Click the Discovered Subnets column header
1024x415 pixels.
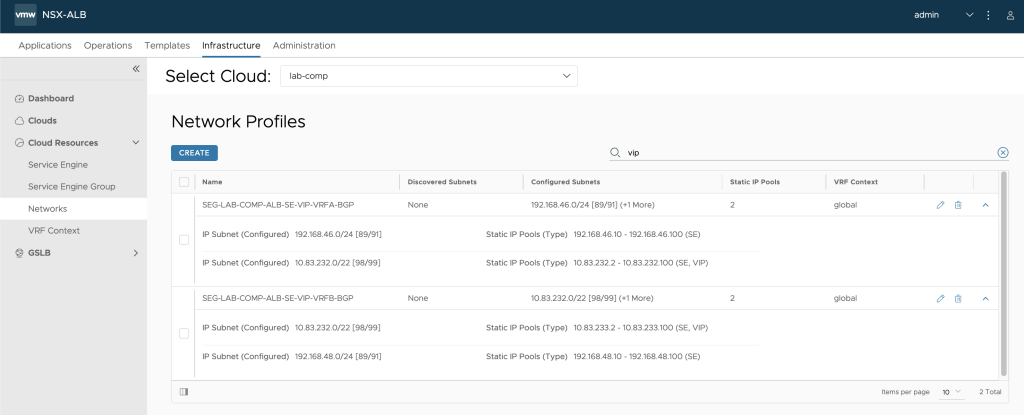coord(442,182)
